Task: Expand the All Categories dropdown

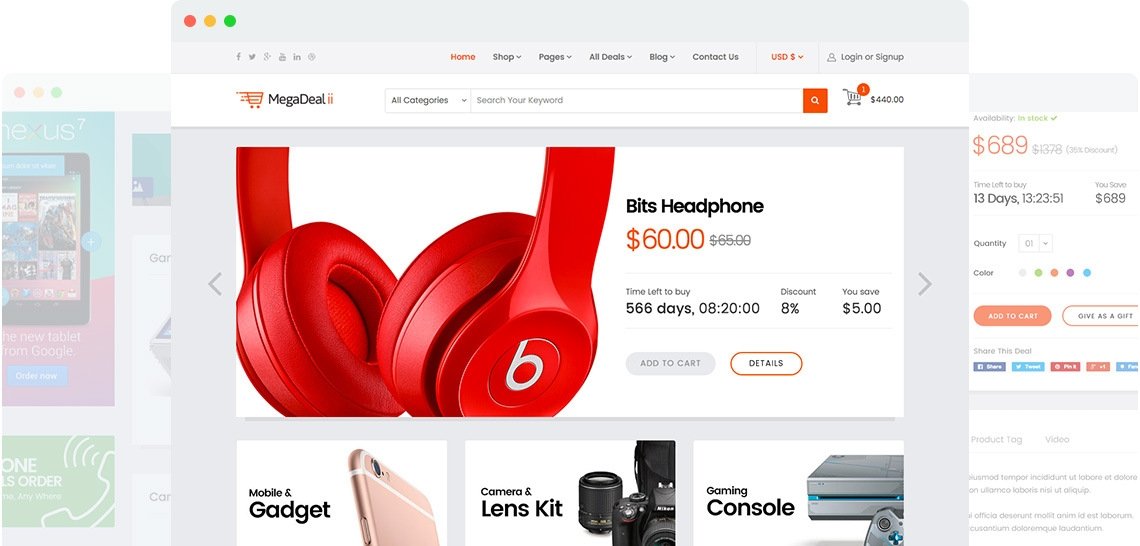Action: 428,100
